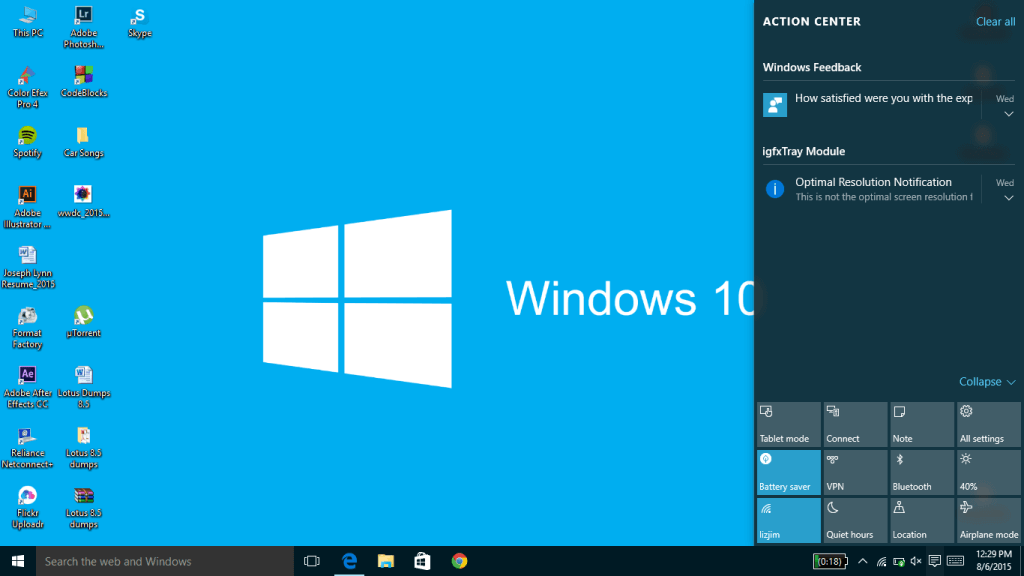Launch Adobe Illustrator desktop shortcut
The height and width of the screenshot is (576, 1024).
pos(27,207)
